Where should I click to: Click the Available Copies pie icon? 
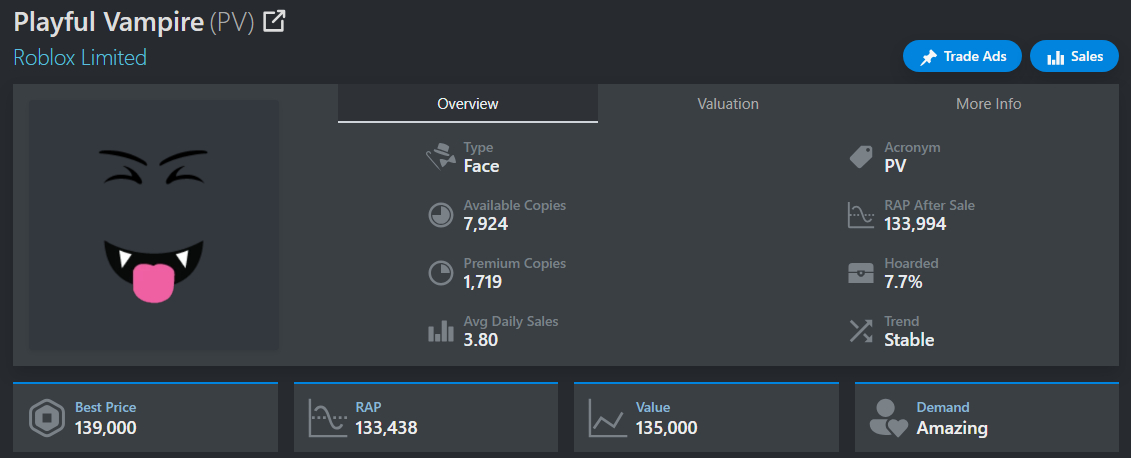pos(441,215)
